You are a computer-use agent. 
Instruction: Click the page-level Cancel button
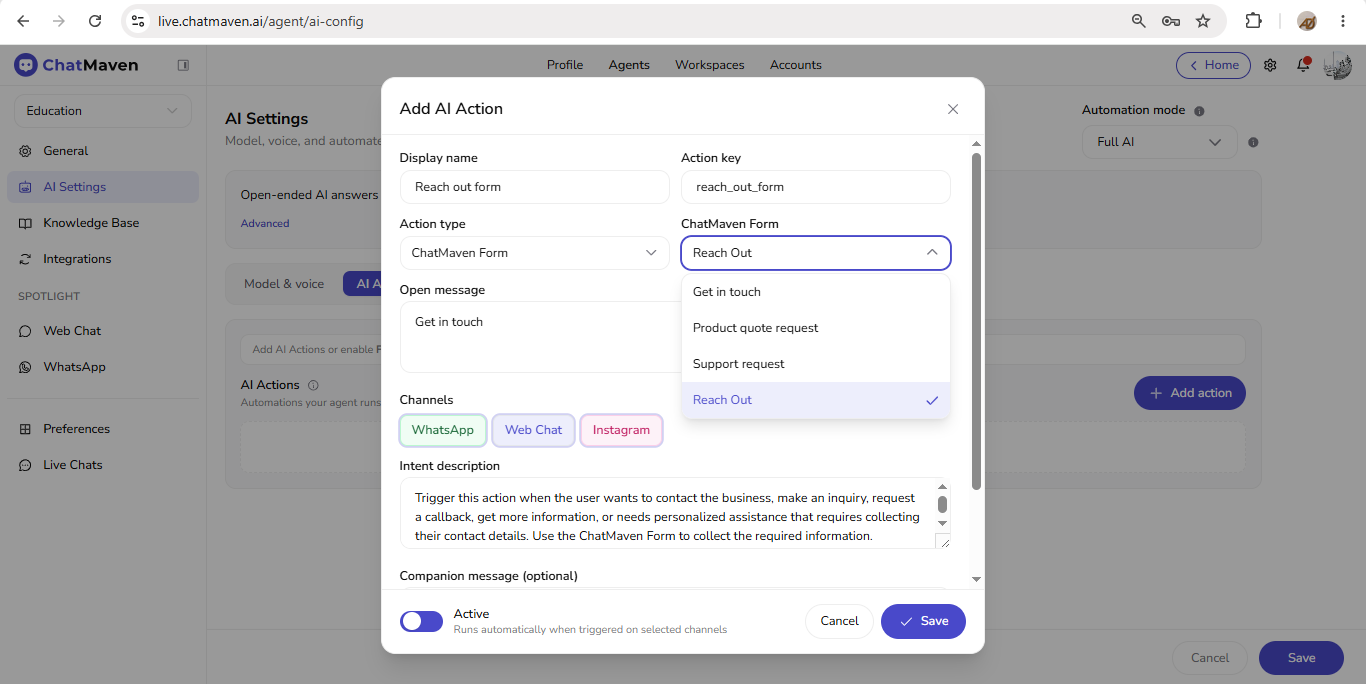1210,658
